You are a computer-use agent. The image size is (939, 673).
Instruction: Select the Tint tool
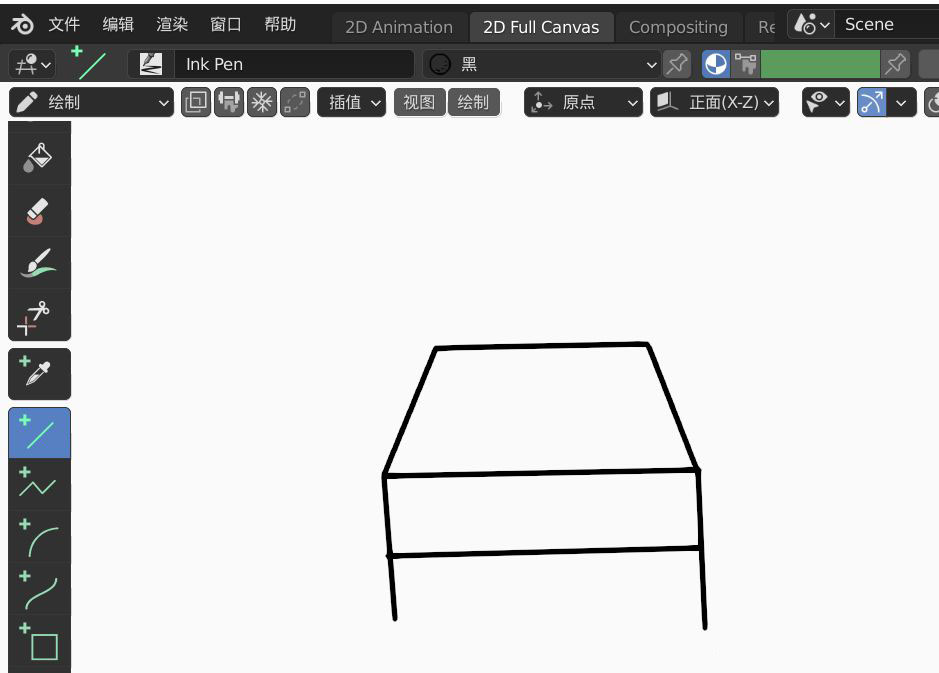point(39,262)
